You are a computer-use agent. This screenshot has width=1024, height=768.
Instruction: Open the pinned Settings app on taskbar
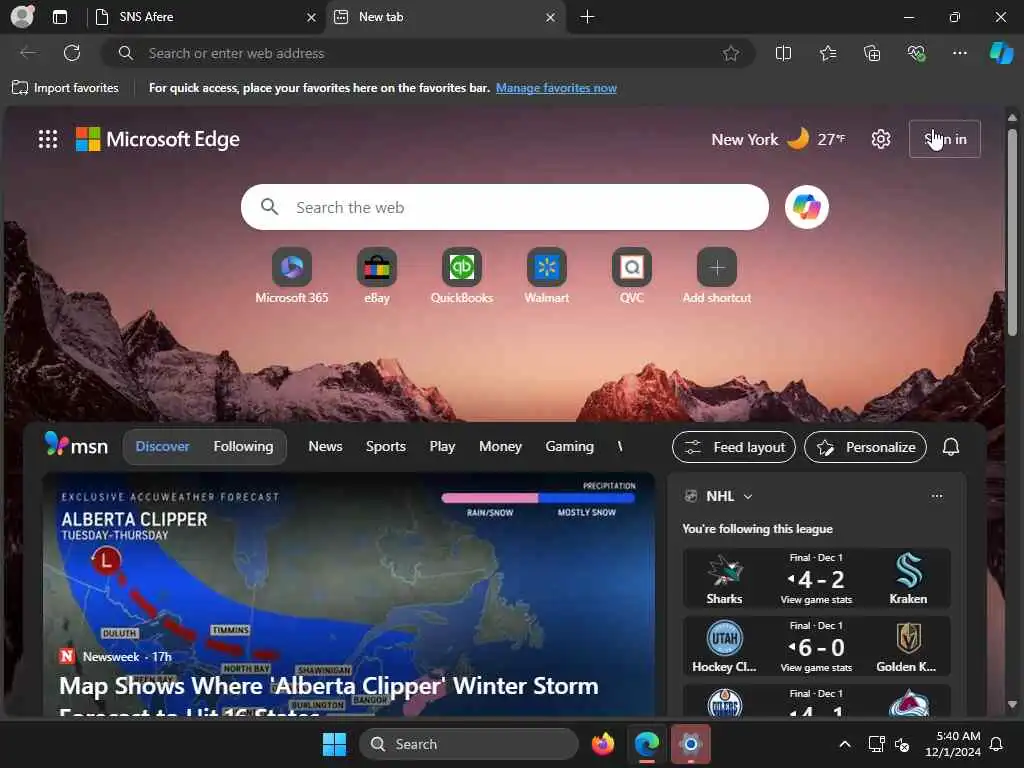[x=690, y=744]
